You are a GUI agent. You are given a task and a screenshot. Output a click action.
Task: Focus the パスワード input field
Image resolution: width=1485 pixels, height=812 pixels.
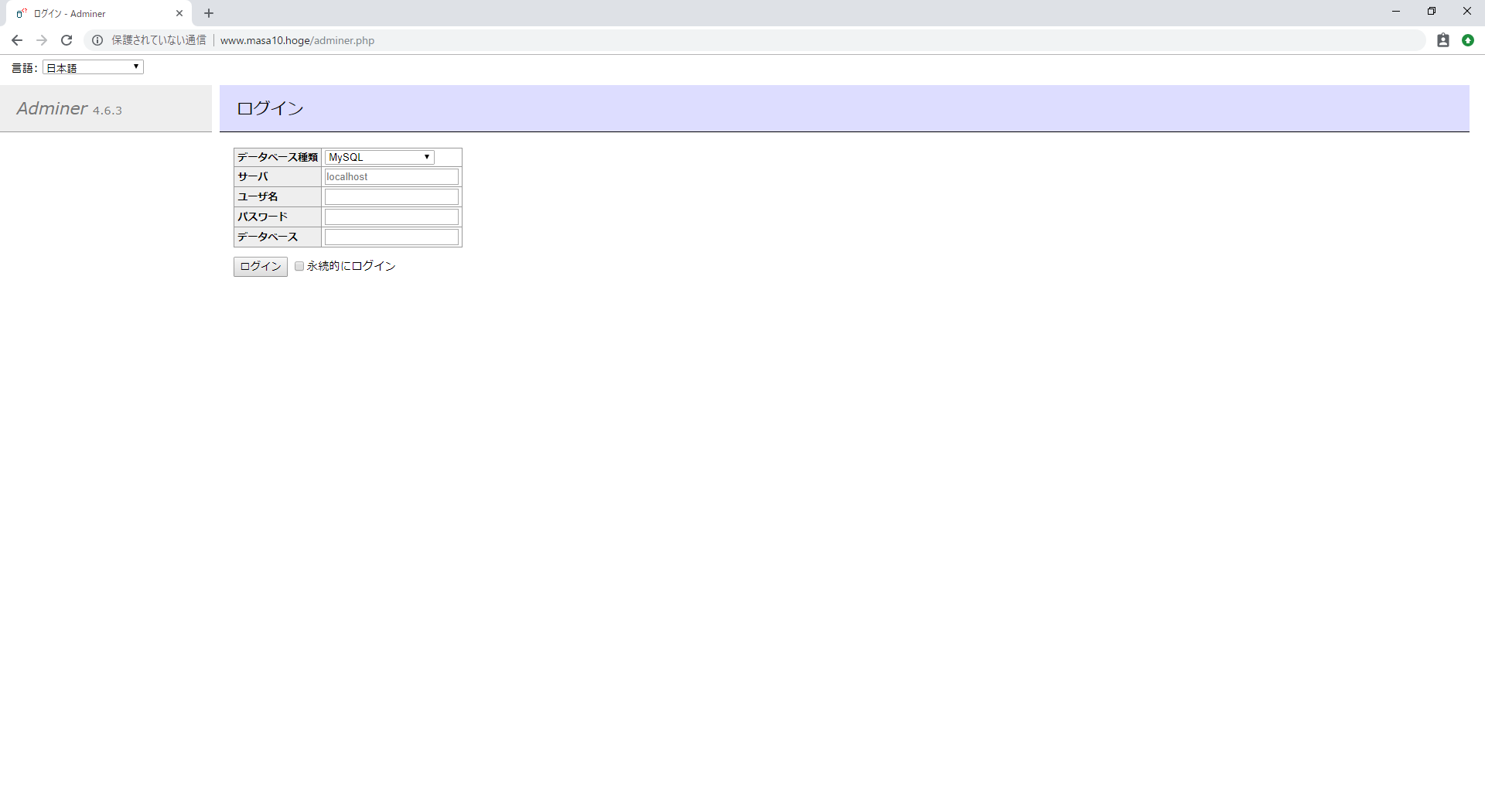[391, 217]
